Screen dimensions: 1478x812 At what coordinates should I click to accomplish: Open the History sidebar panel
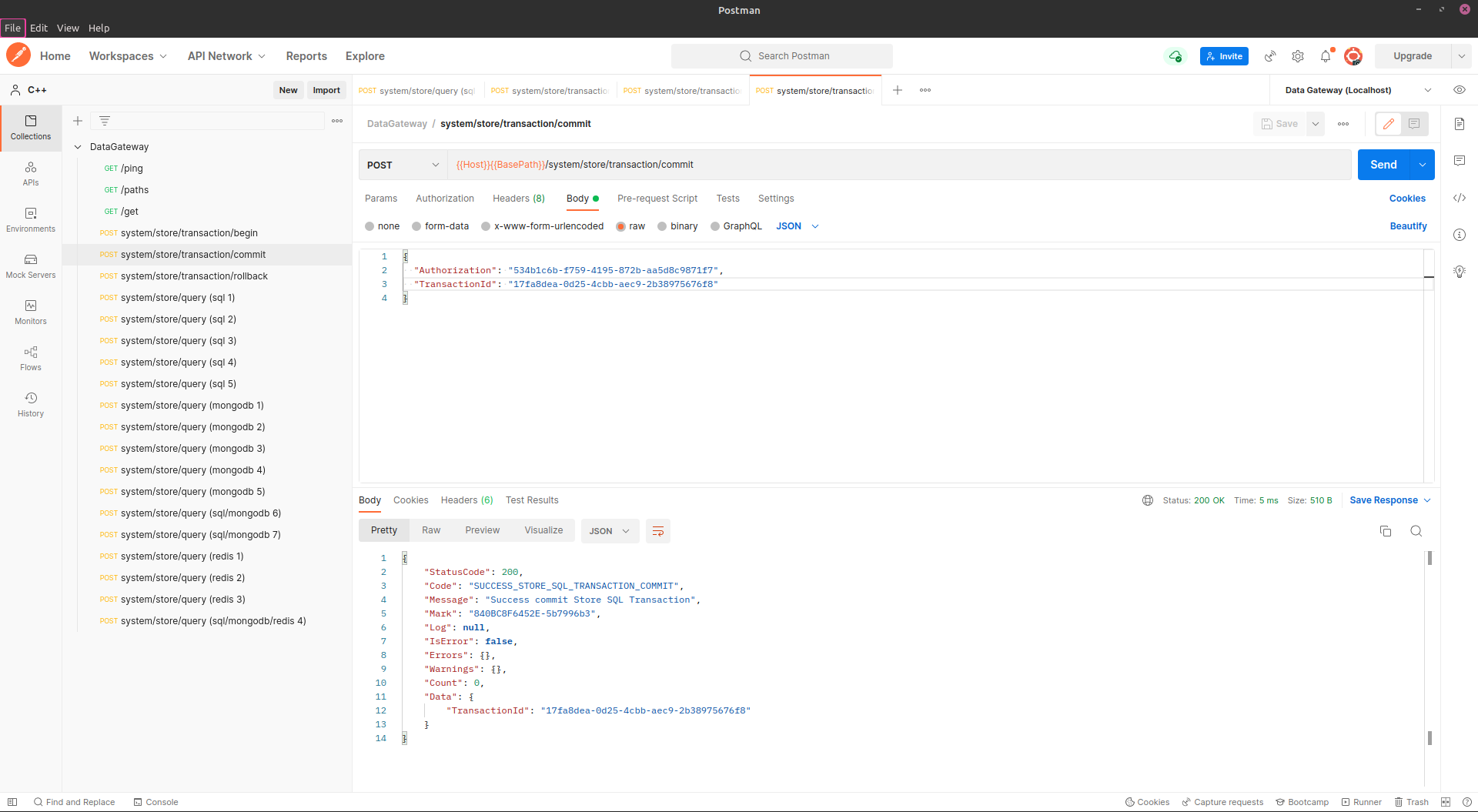tap(31, 405)
